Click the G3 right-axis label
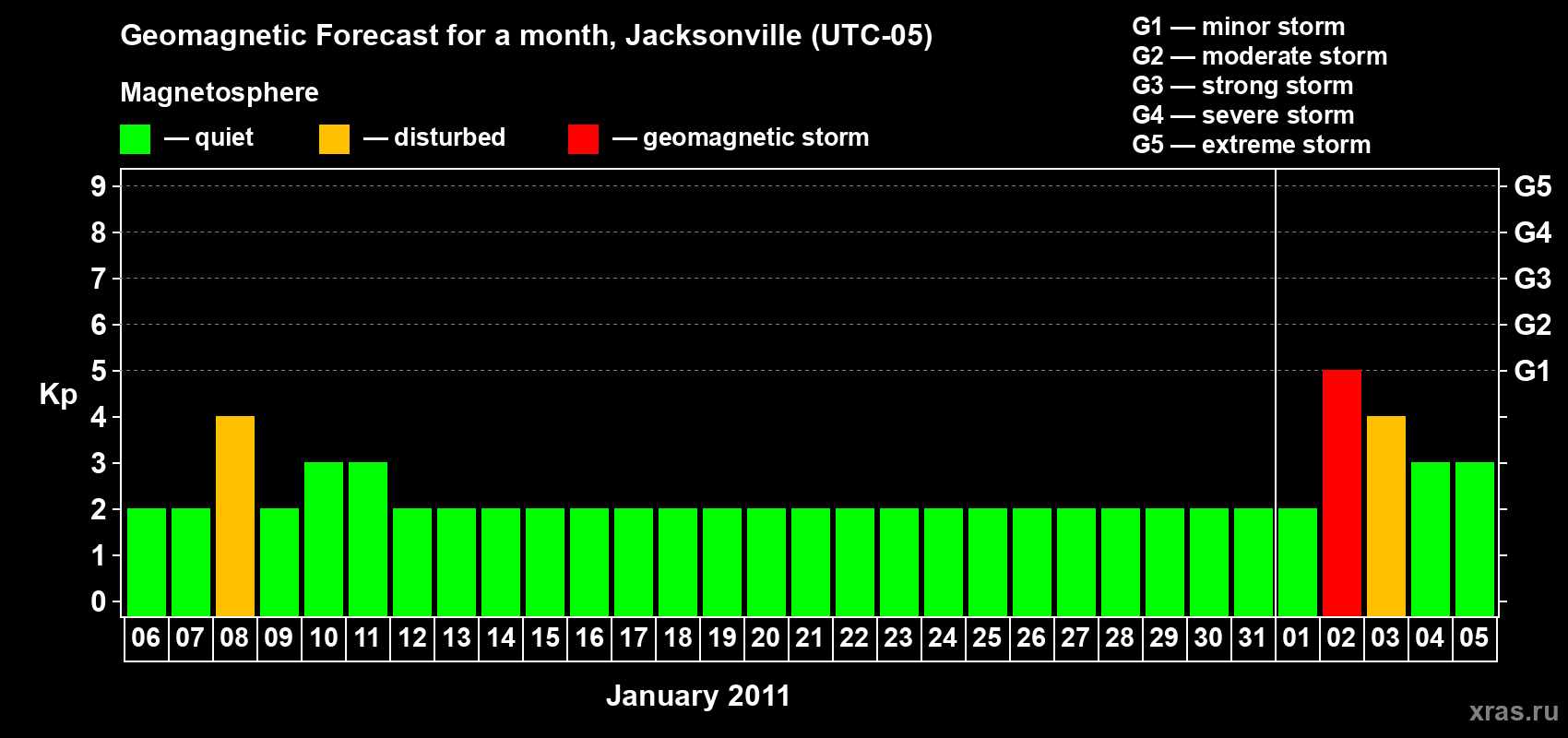 (1533, 279)
